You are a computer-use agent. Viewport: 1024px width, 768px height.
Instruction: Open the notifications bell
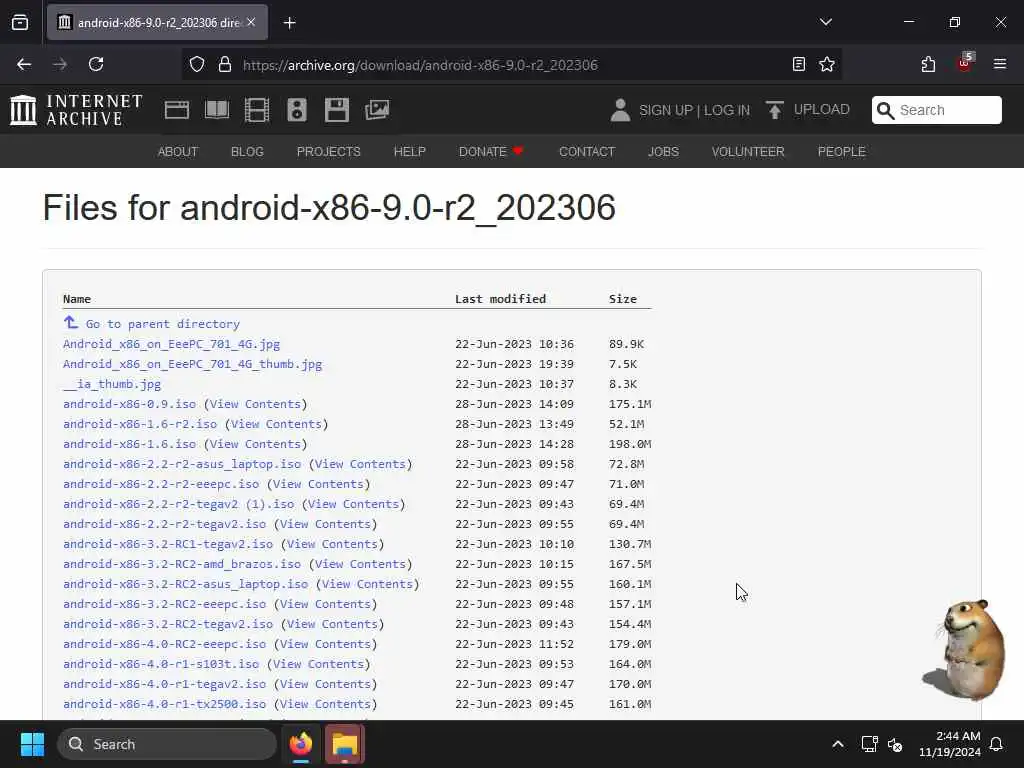click(997, 744)
